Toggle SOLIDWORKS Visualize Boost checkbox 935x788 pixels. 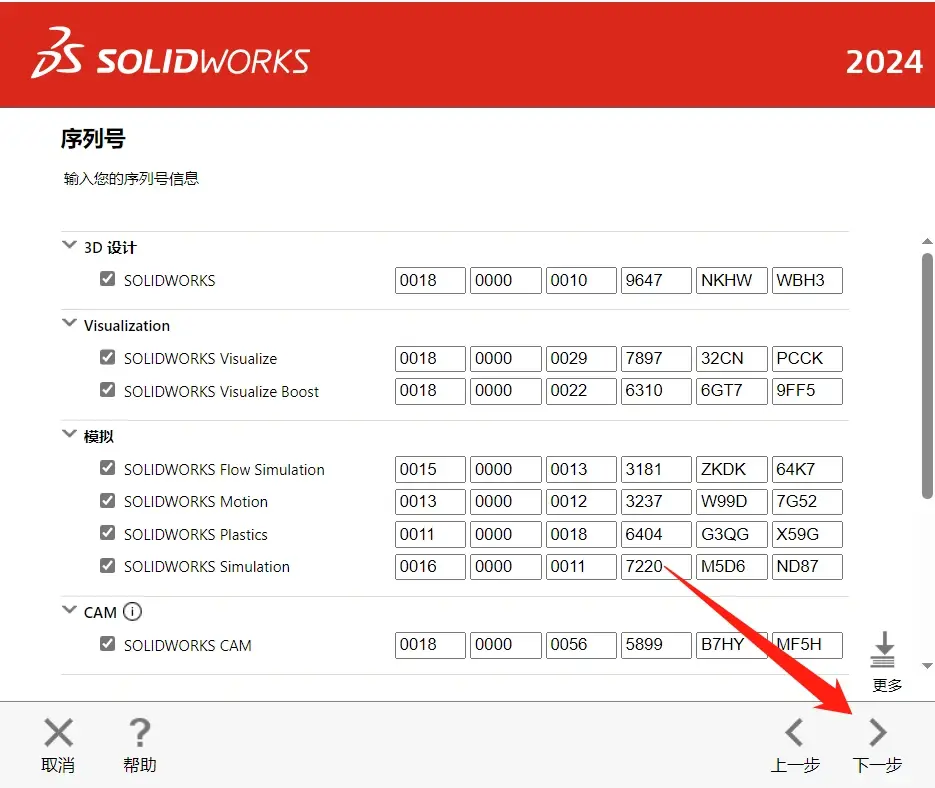[107, 390]
